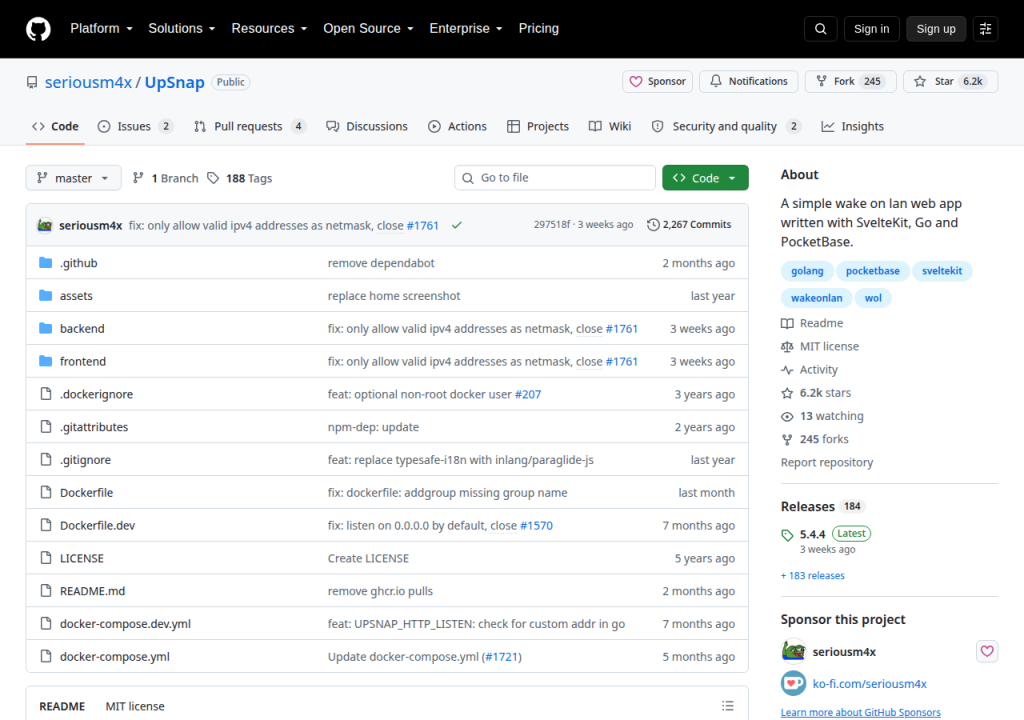The width and height of the screenshot is (1024, 720).
Task: Open the Dockerfile file
Action: pos(86,492)
